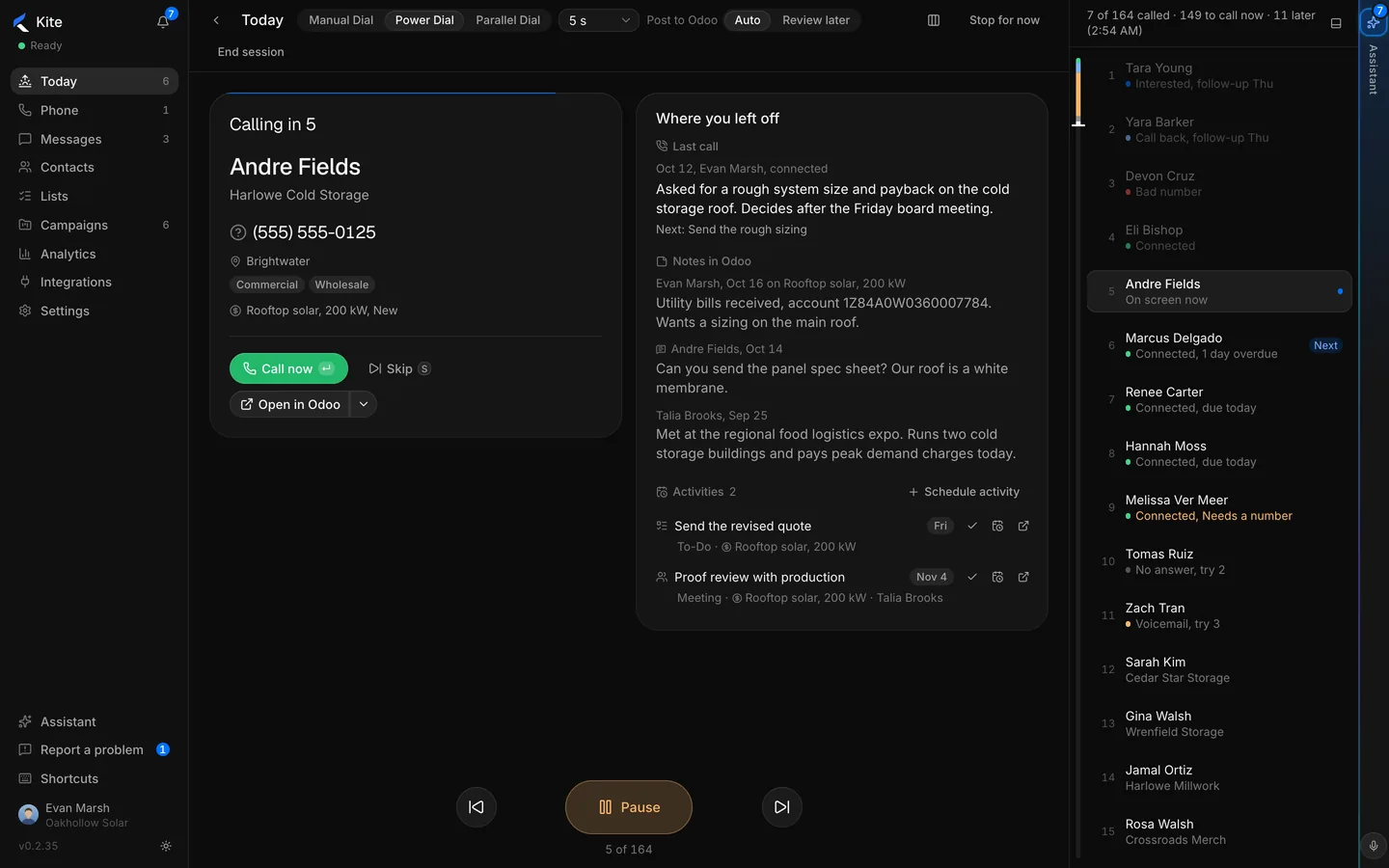The image size is (1389, 868).
Task: Select Melissa Ver Meer in queue
Action: (x=1219, y=507)
